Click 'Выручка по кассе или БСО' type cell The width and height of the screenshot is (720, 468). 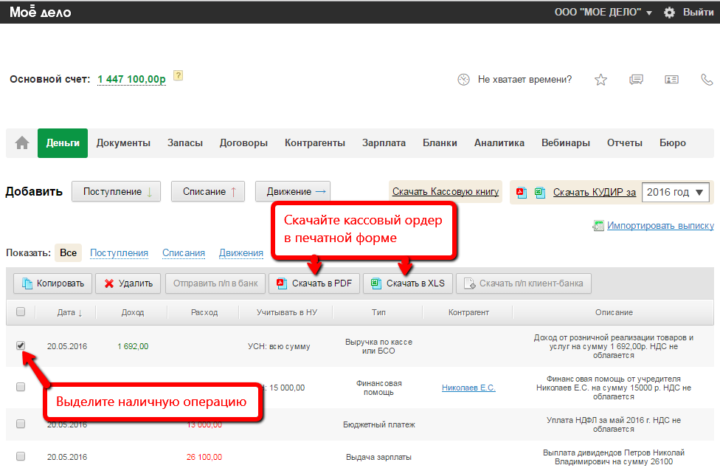pos(378,346)
